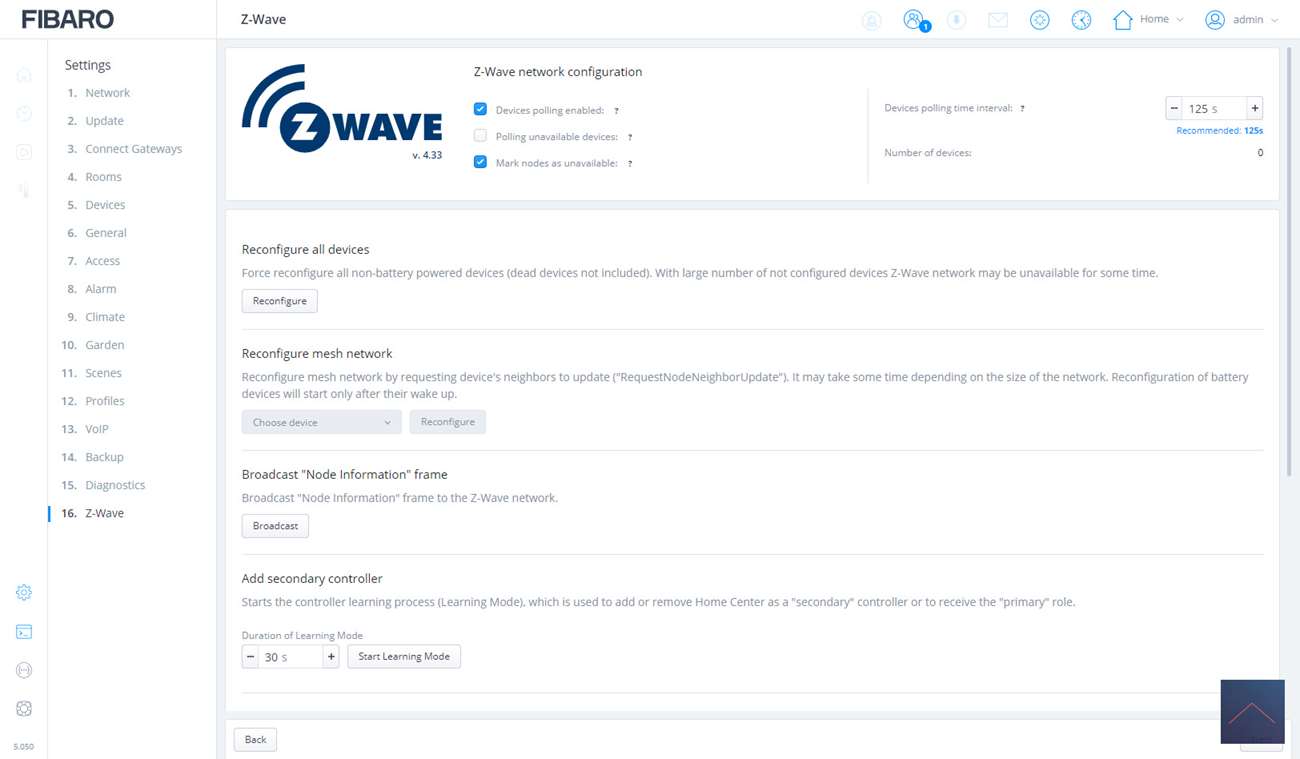The image size is (1300, 759).
Task: Open VoIP settings
Action: [96, 429]
